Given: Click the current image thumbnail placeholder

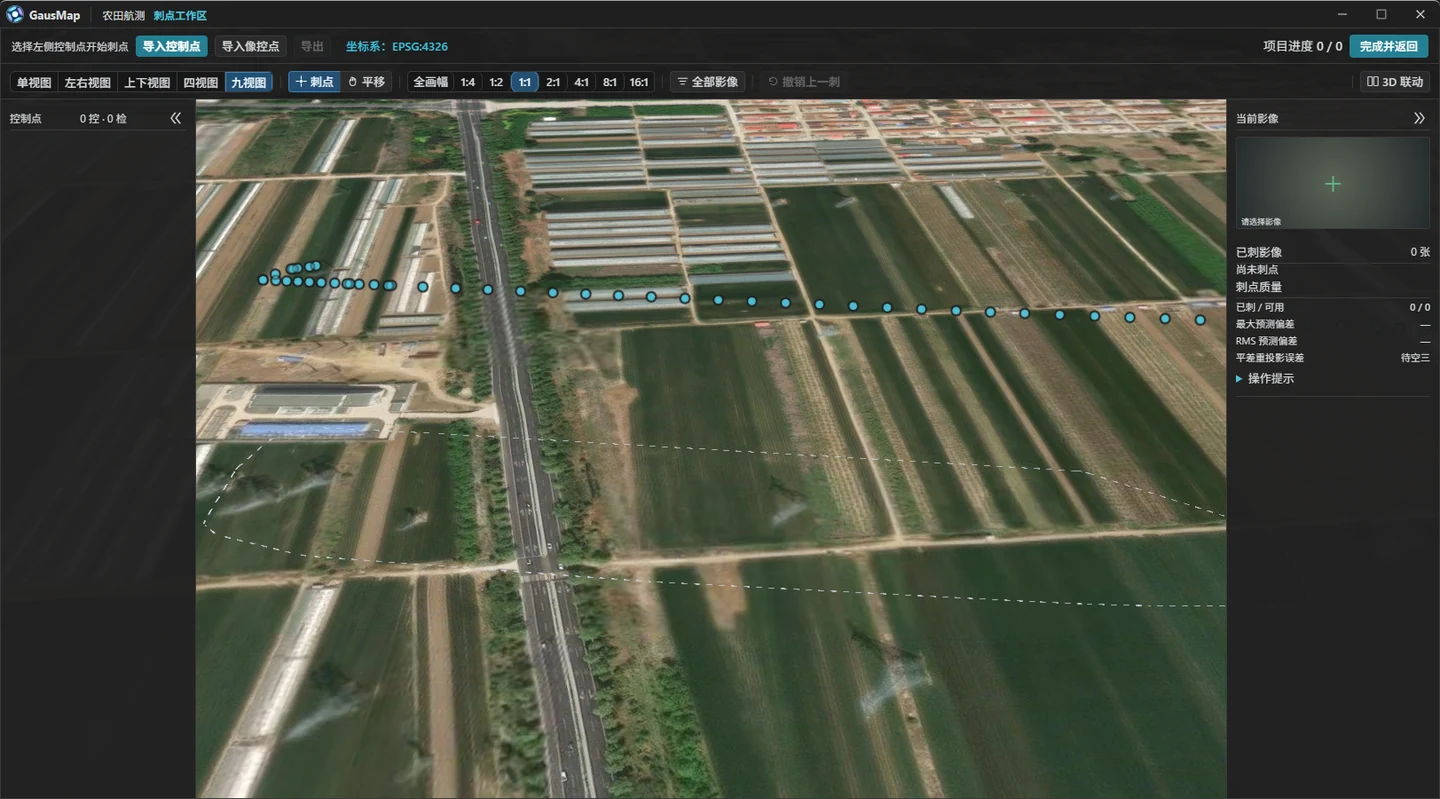Looking at the screenshot, I should (x=1332, y=183).
